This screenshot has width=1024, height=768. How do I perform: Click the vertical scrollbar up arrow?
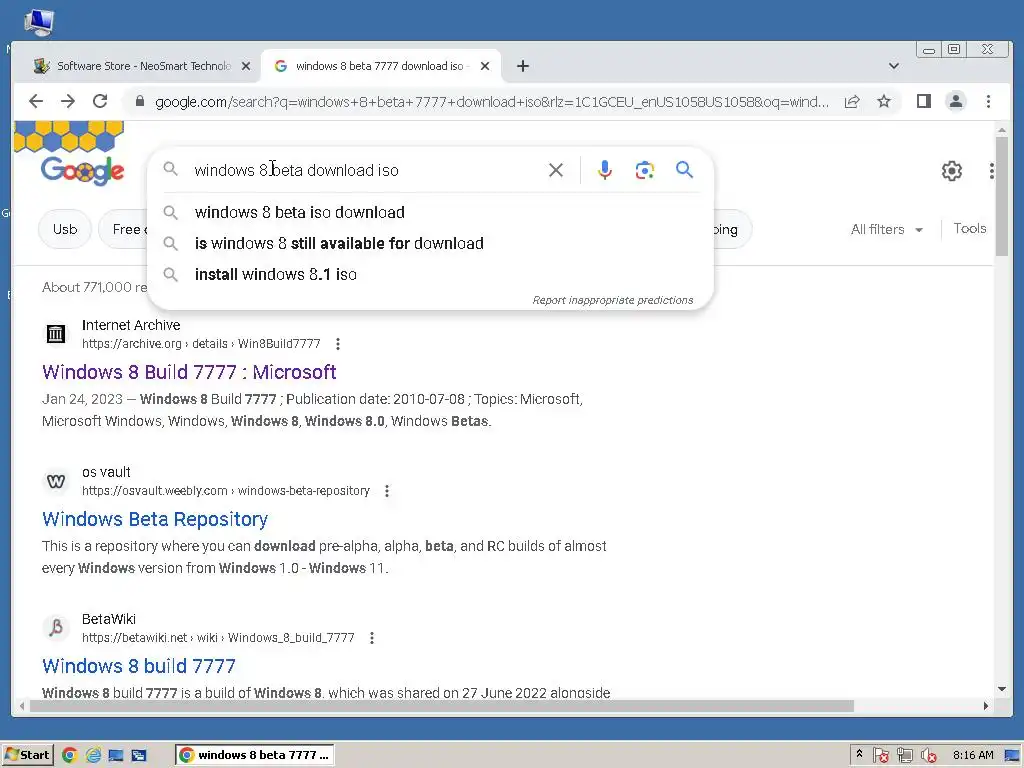(1002, 131)
